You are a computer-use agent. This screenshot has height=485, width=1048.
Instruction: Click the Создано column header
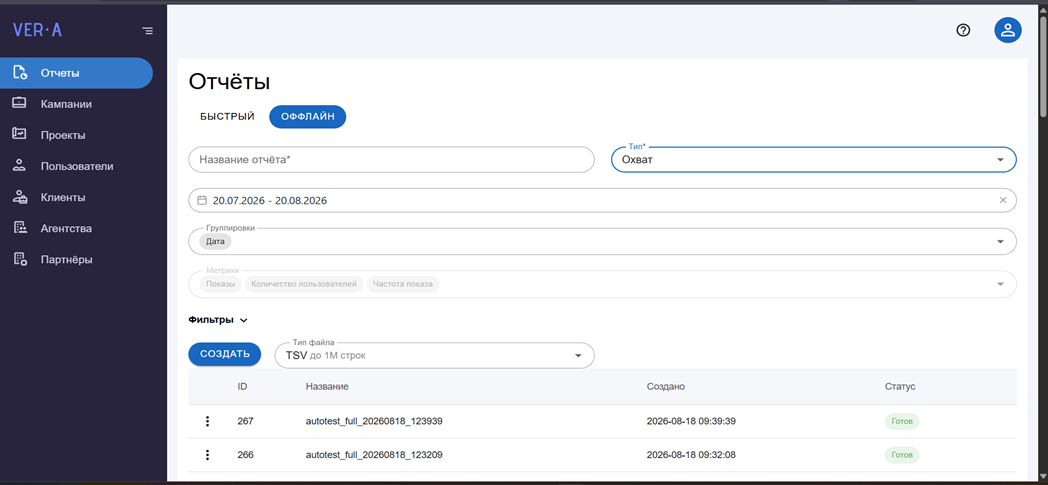pyautogui.click(x=666, y=387)
